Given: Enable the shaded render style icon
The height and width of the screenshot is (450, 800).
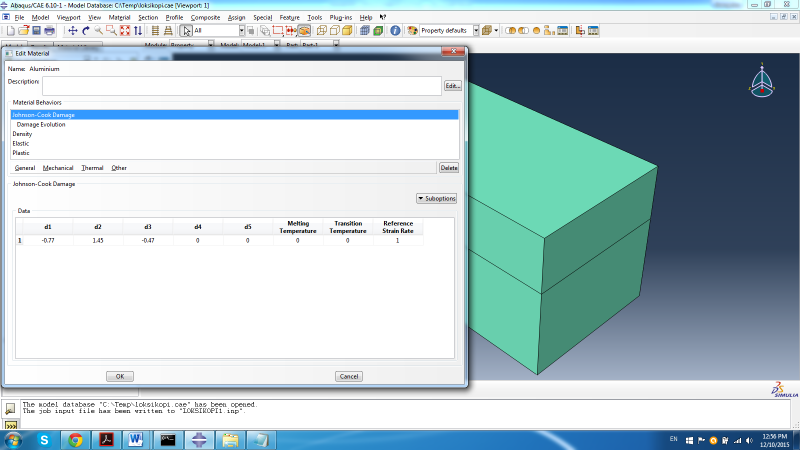Looking at the screenshot, I should pos(347,31).
